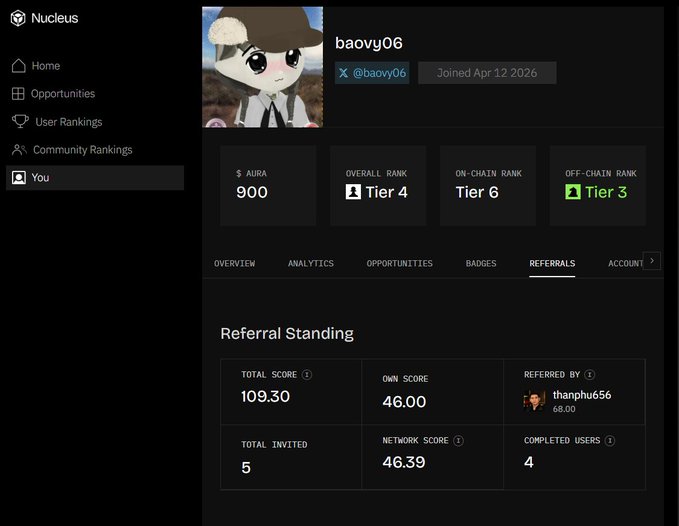Click the User Rankings trophy icon
679x526 pixels.
pos(20,121)
